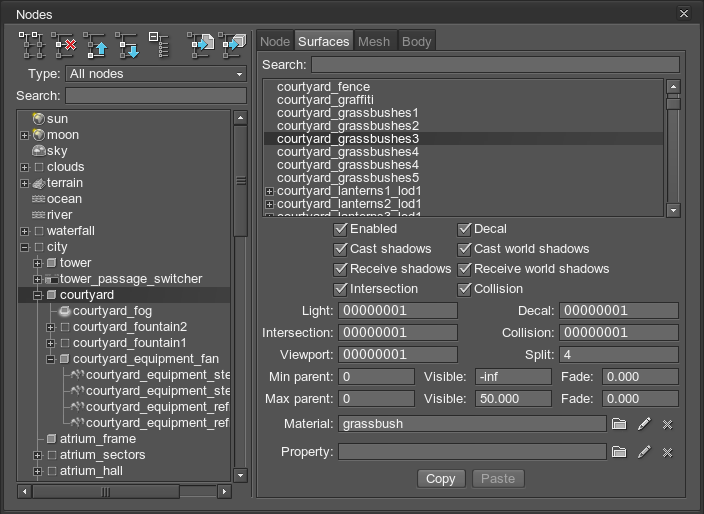704x514 pixels.
Task: Click the courtyard_equipment_fan mesh icon
Action: pyautogui.click(x=65, y=359)
